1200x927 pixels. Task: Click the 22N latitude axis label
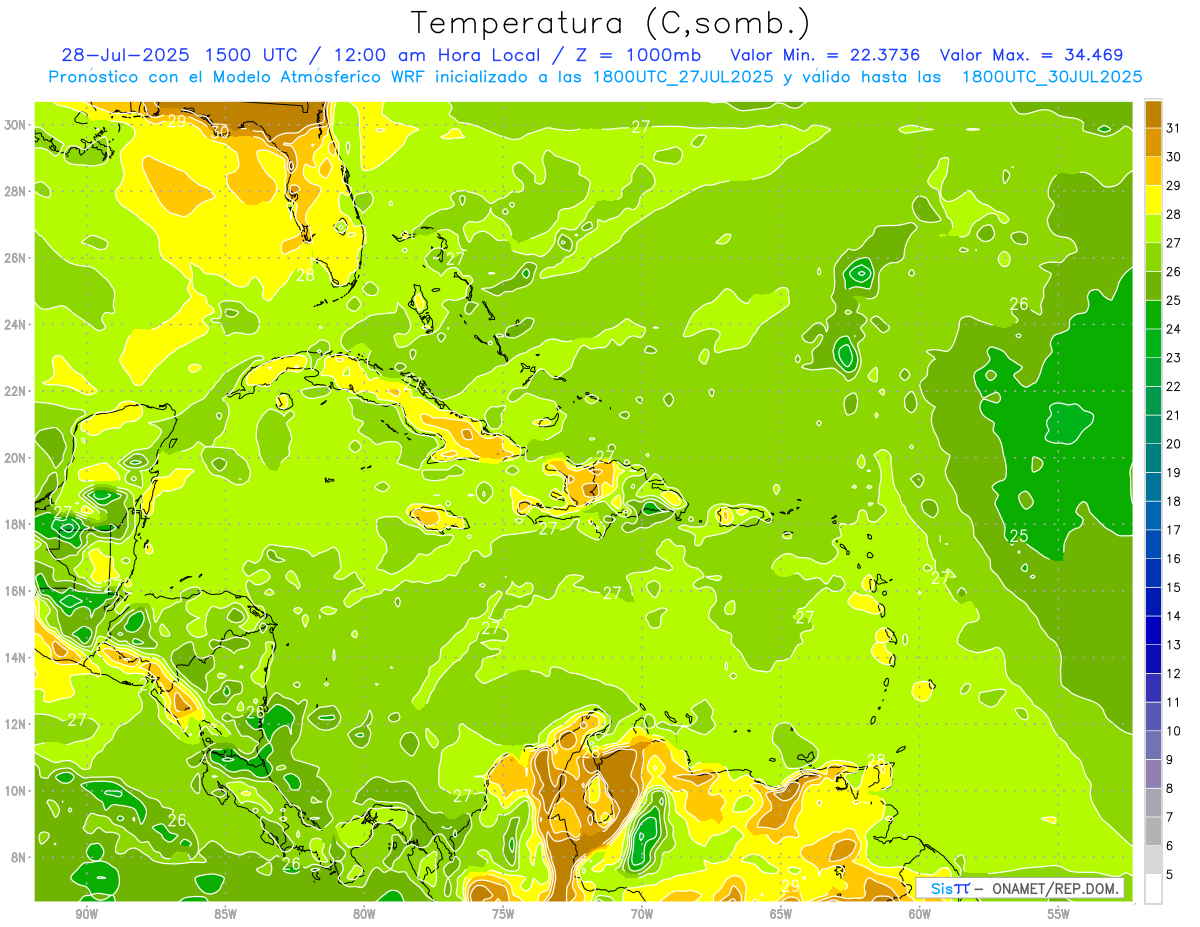(x=16, y=391)
